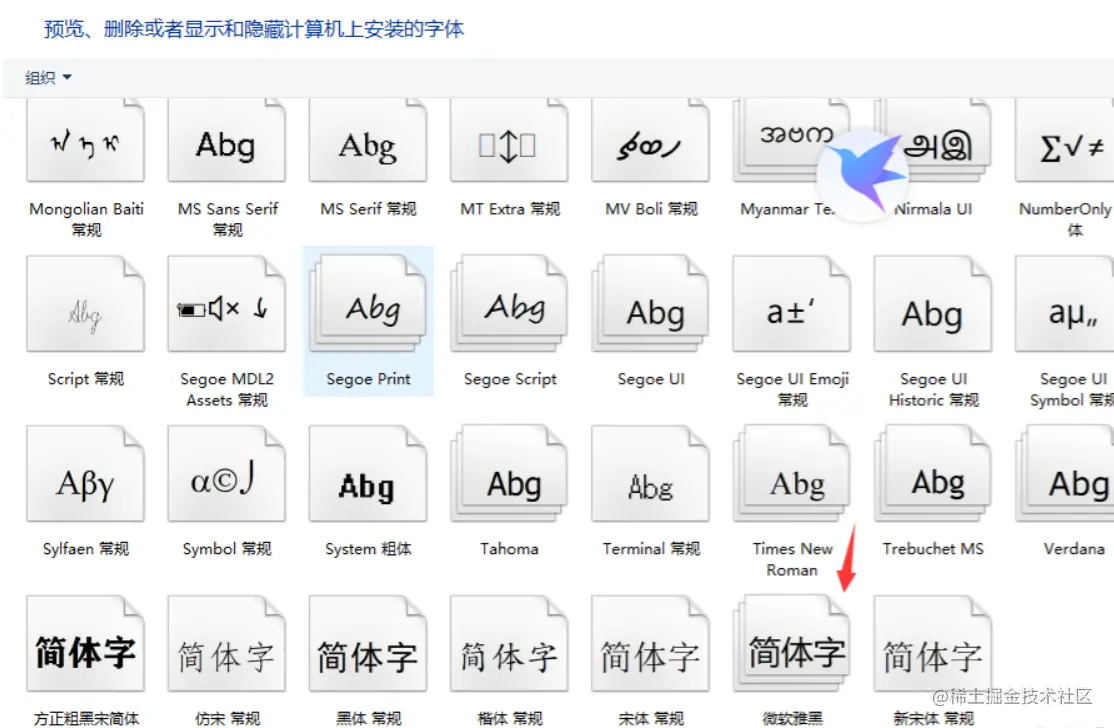Click the "Trebuchet MS" font name label
The image size is (1114, 728).
point(933,549)
